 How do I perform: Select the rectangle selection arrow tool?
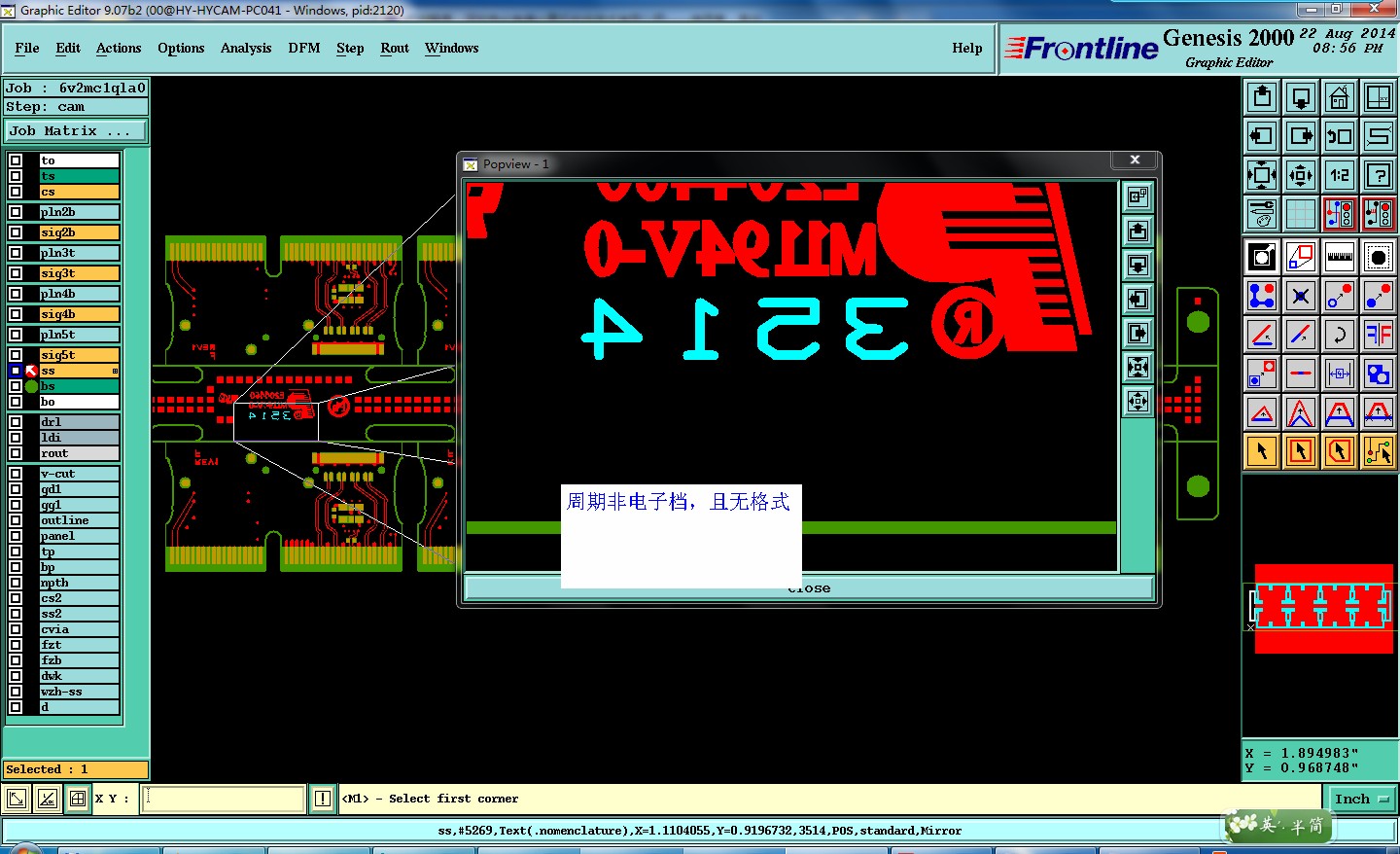[1301, 451]
